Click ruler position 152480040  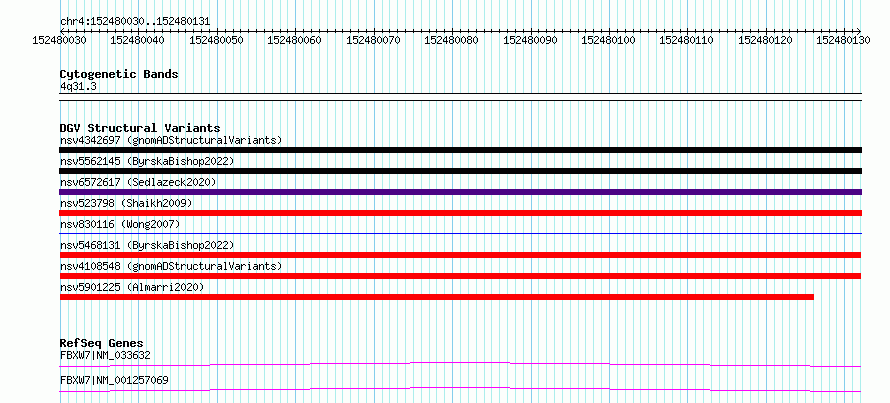(x=138, y=40)
